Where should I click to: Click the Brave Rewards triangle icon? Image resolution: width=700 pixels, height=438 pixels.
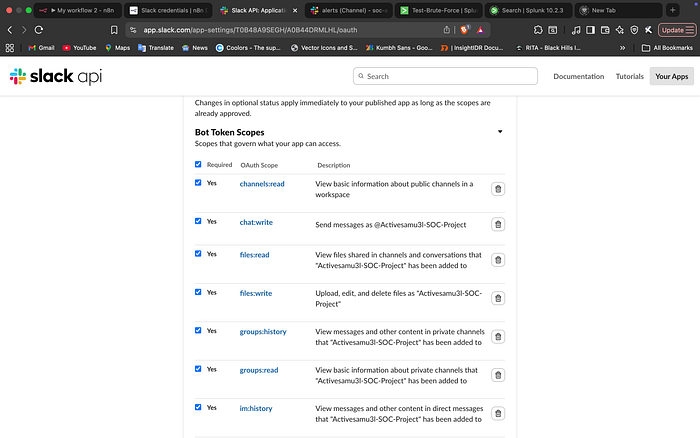[480, 30]
